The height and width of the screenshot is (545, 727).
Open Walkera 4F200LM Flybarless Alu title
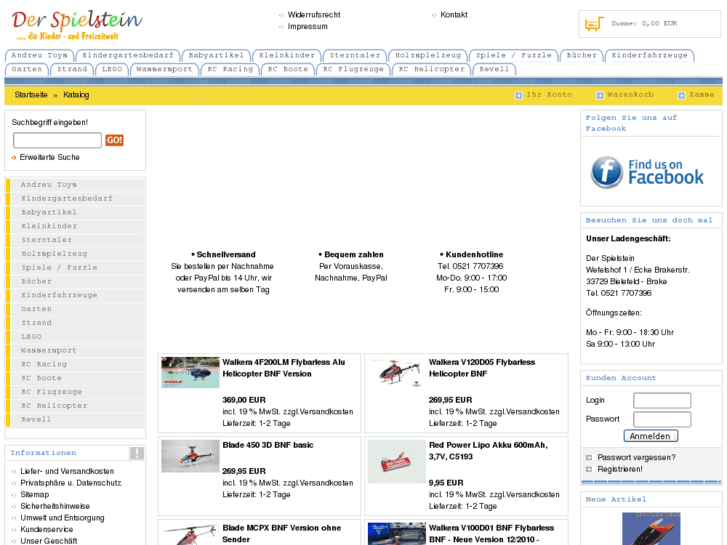pyautogui.click(x=284, y=368)
